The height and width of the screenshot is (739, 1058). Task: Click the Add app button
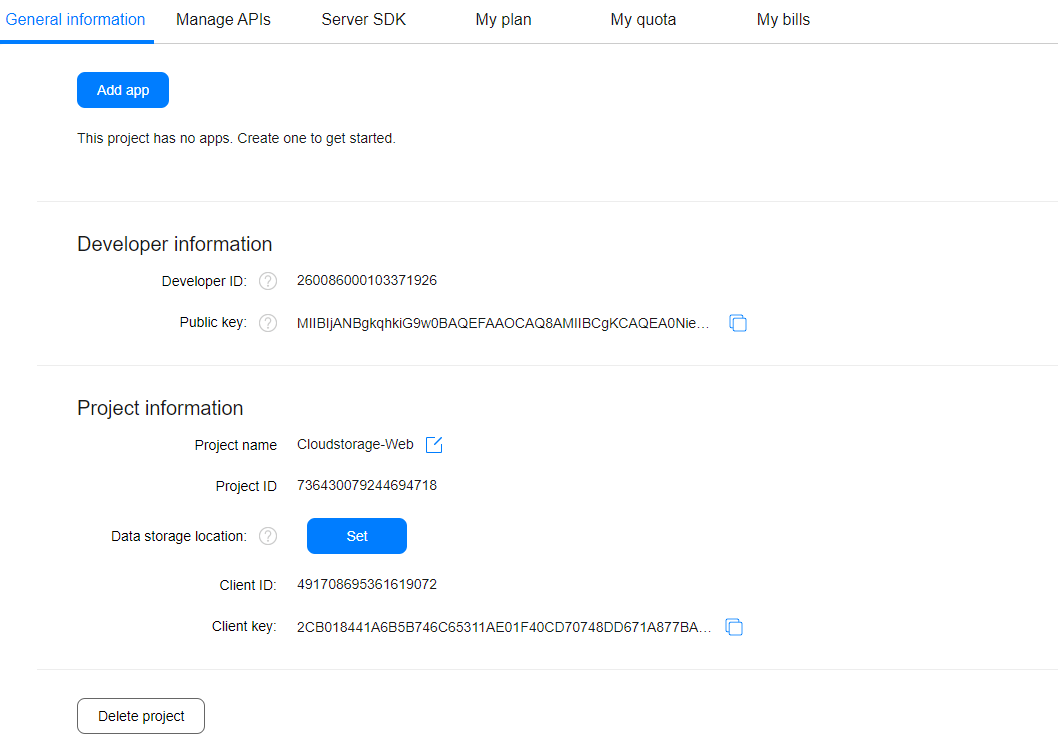coord(122,90)
